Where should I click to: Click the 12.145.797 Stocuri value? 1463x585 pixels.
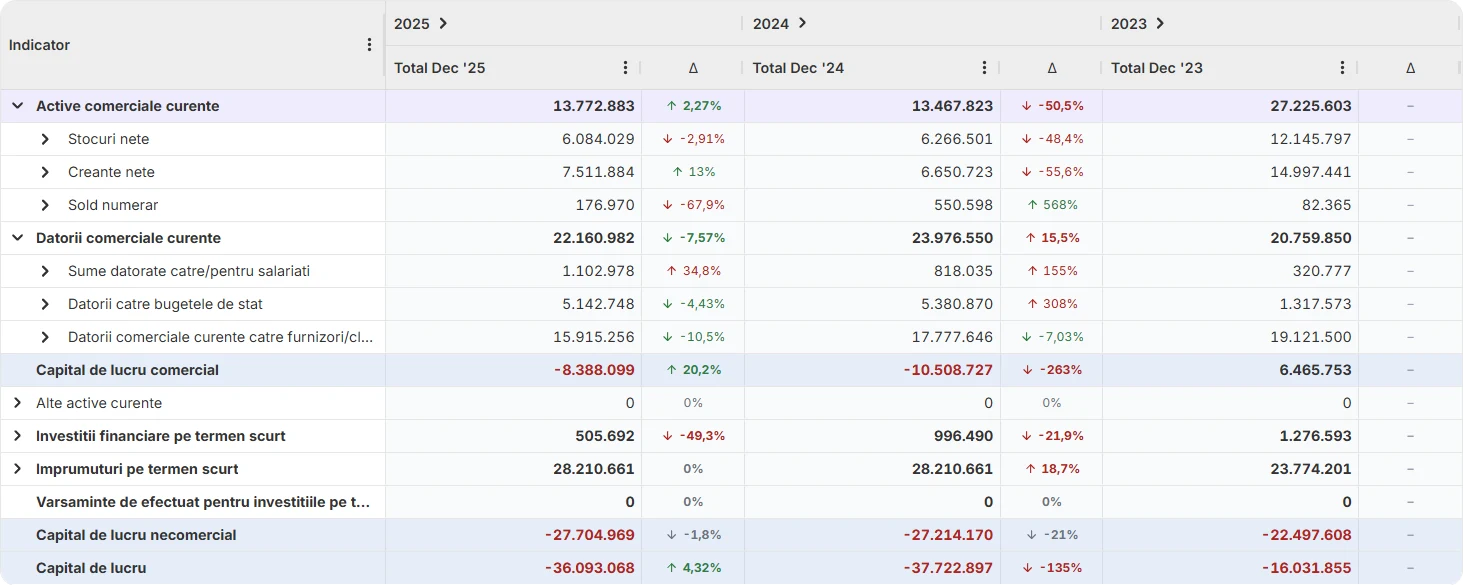[1311, 139]
